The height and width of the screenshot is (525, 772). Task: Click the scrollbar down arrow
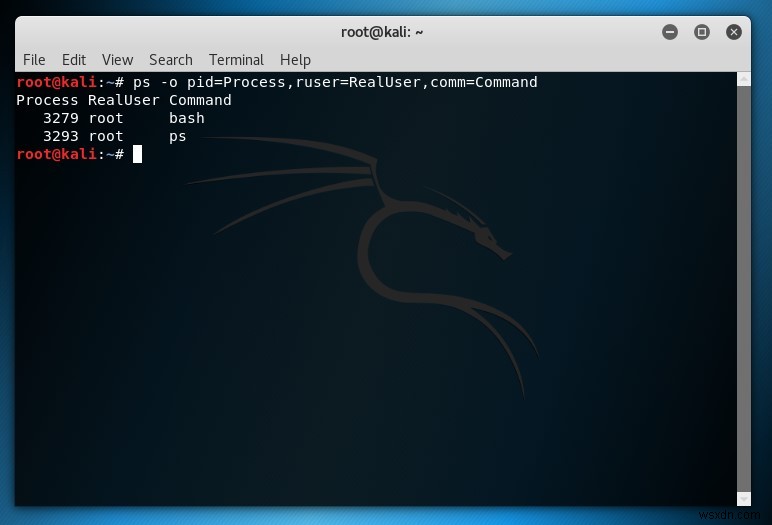point(743,499)
